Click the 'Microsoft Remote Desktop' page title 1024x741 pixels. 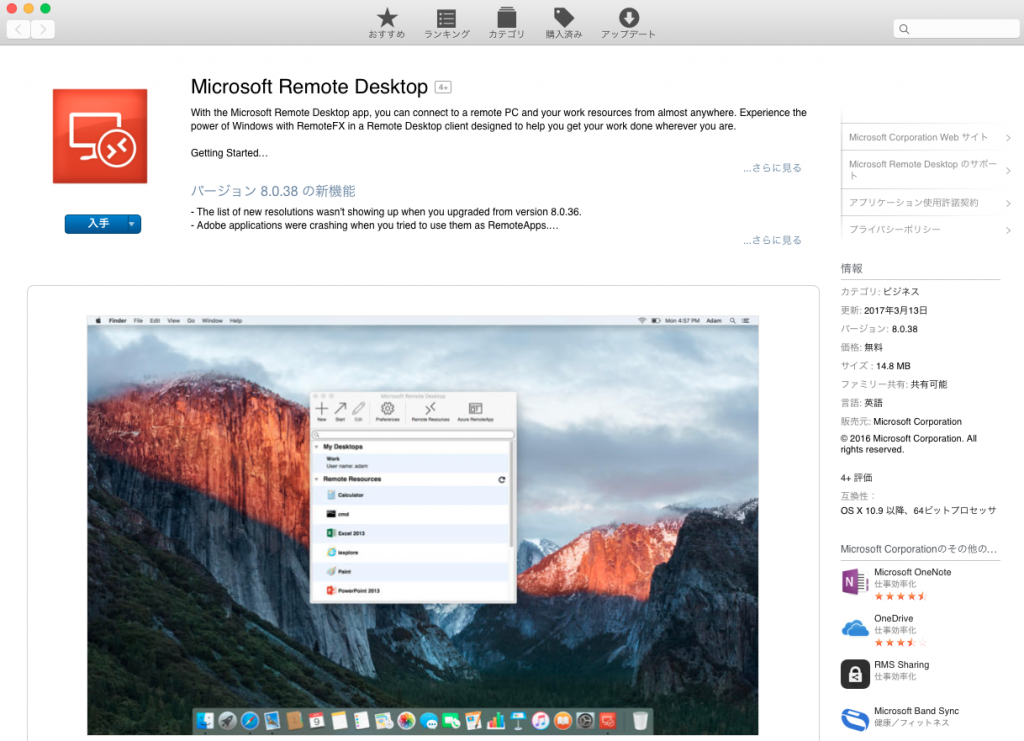(x=309, y=87)
